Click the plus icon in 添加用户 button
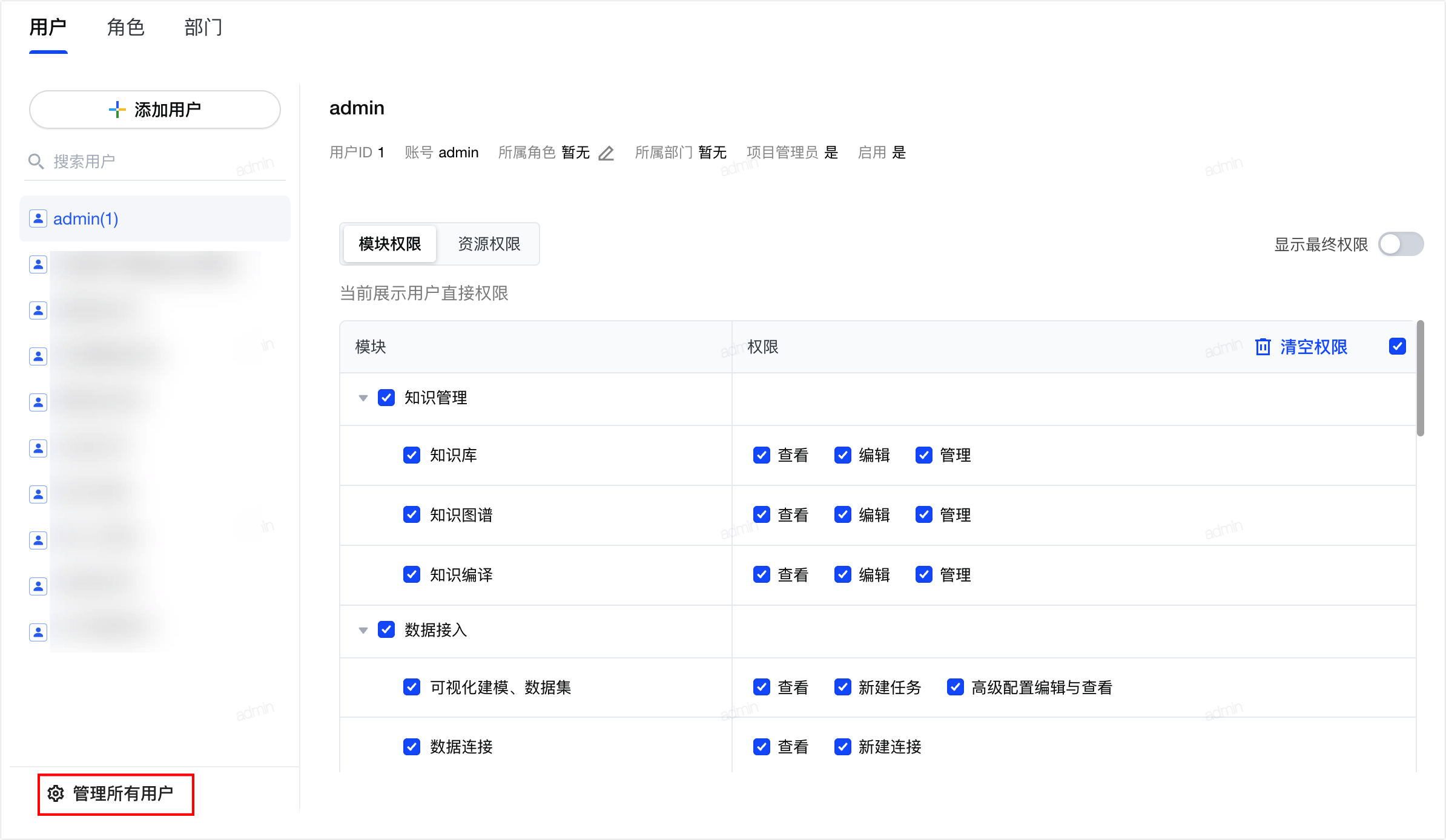 click(117, 110)
